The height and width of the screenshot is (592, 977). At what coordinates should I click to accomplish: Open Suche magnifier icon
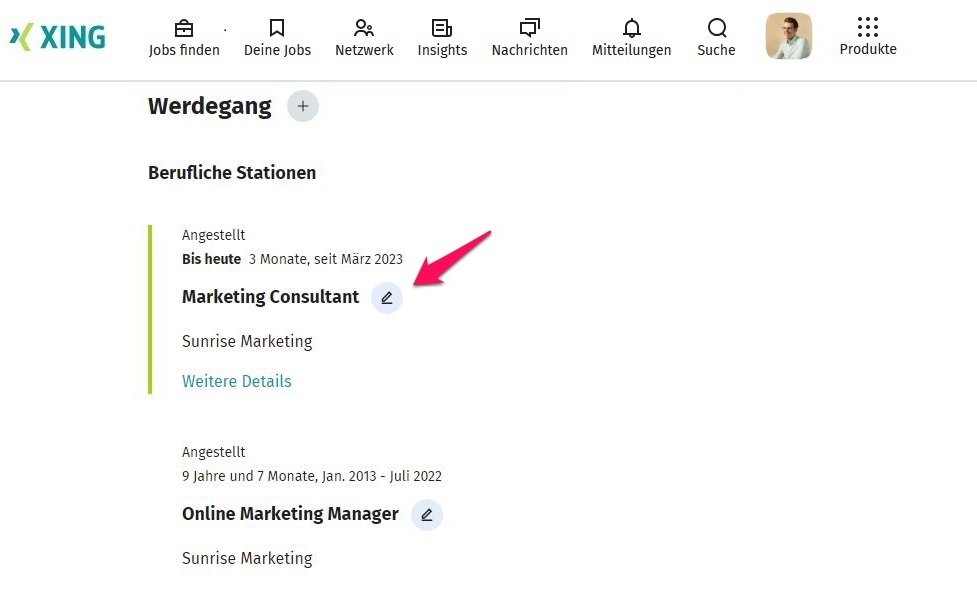716,28
